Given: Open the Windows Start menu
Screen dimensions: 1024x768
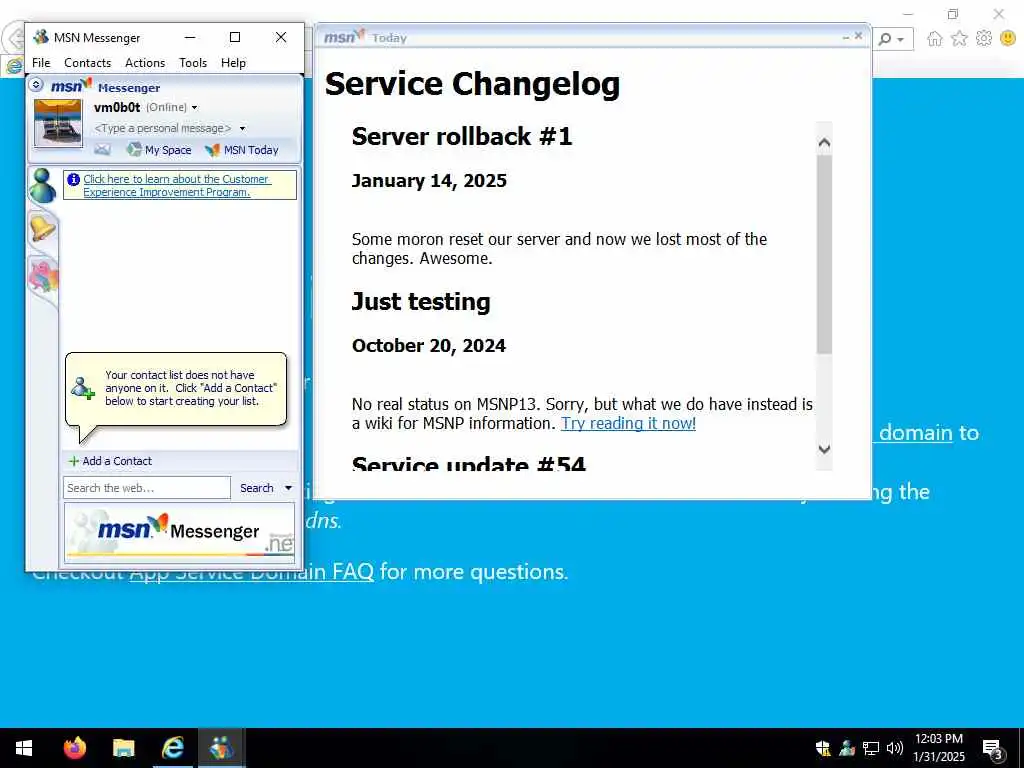Looking at the screenshot, I should tap(24, 748).
